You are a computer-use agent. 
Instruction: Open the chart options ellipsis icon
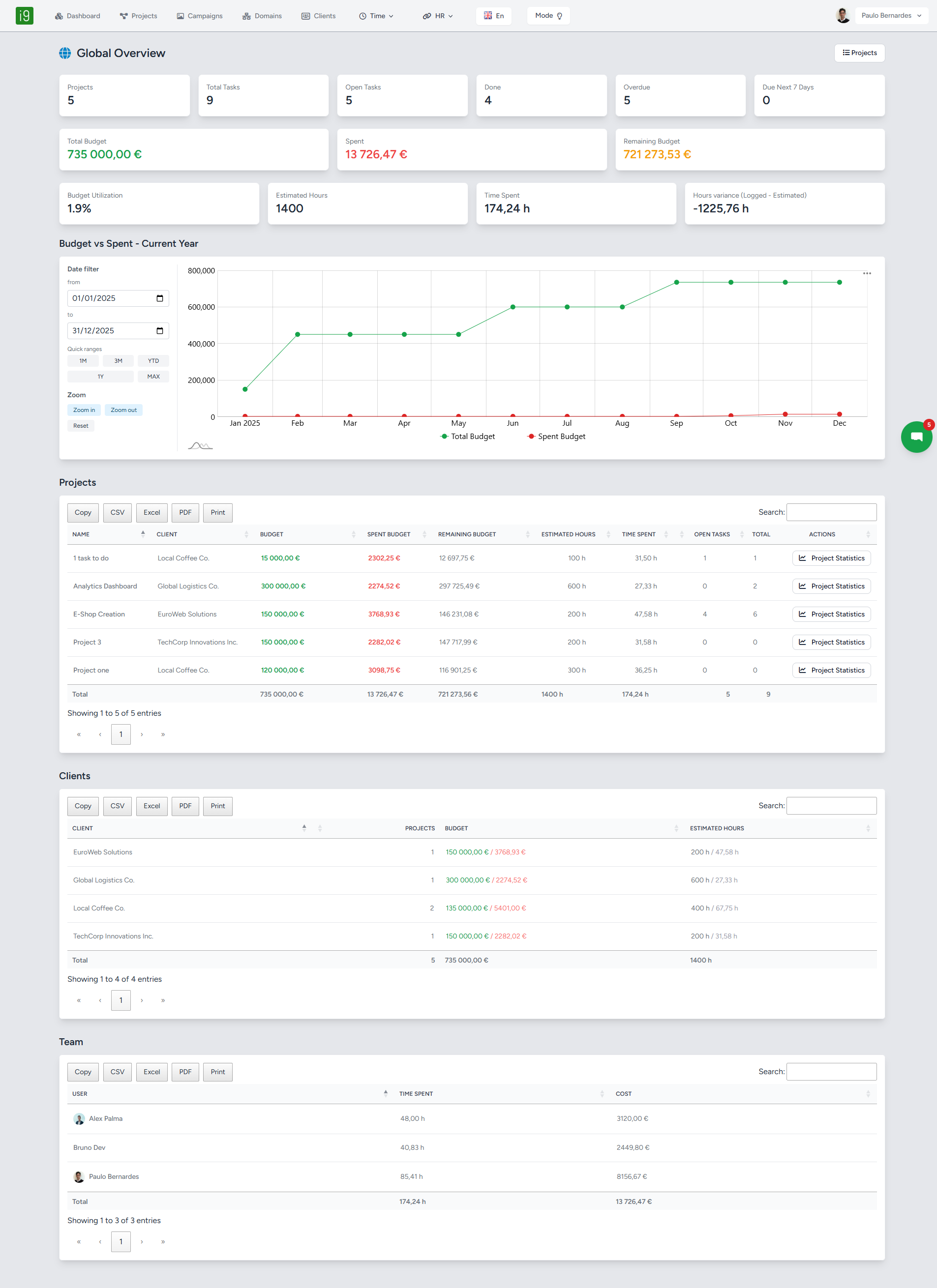(x=868, y=273)
